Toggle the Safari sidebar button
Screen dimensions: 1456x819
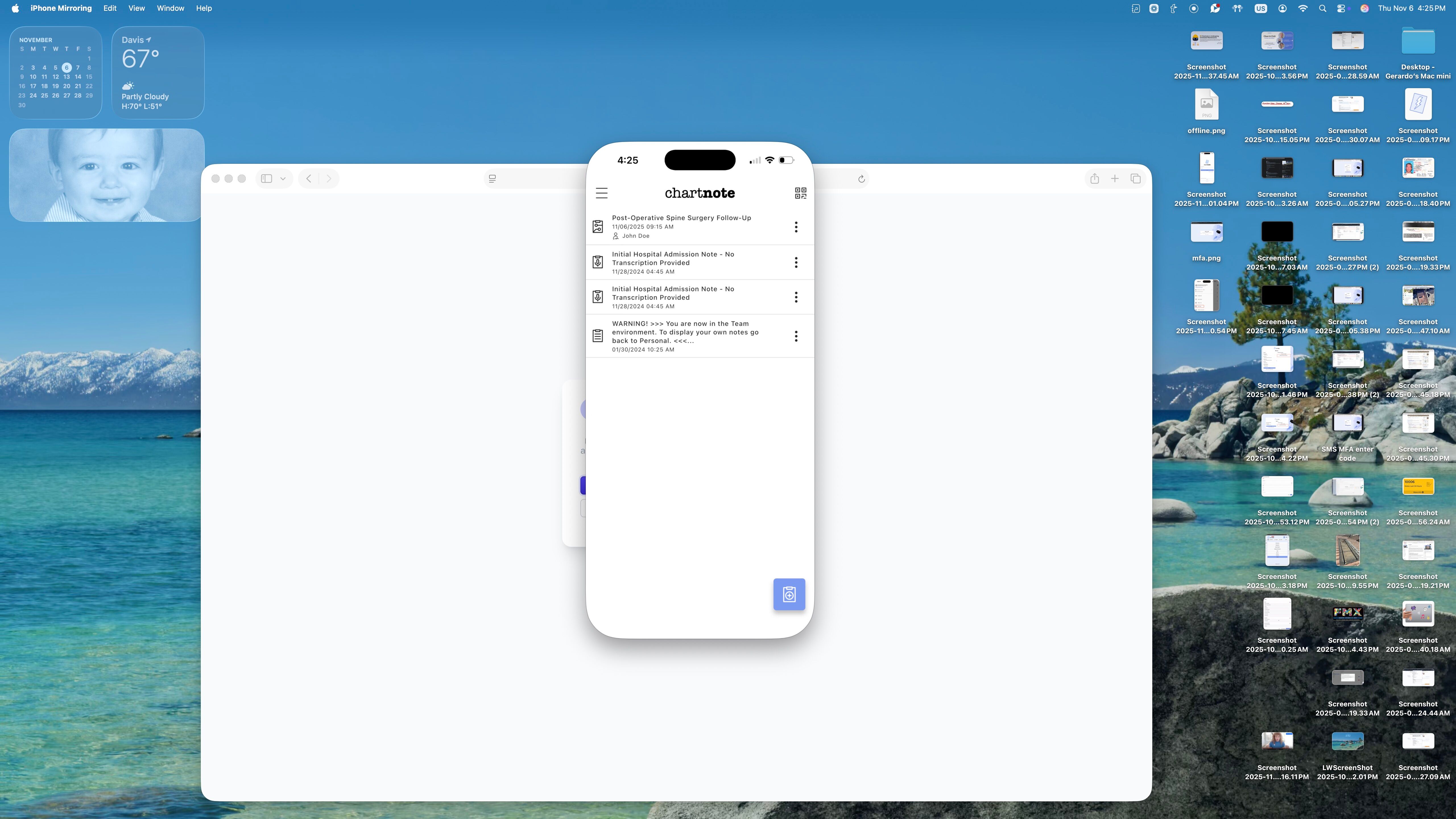[267, 179]
